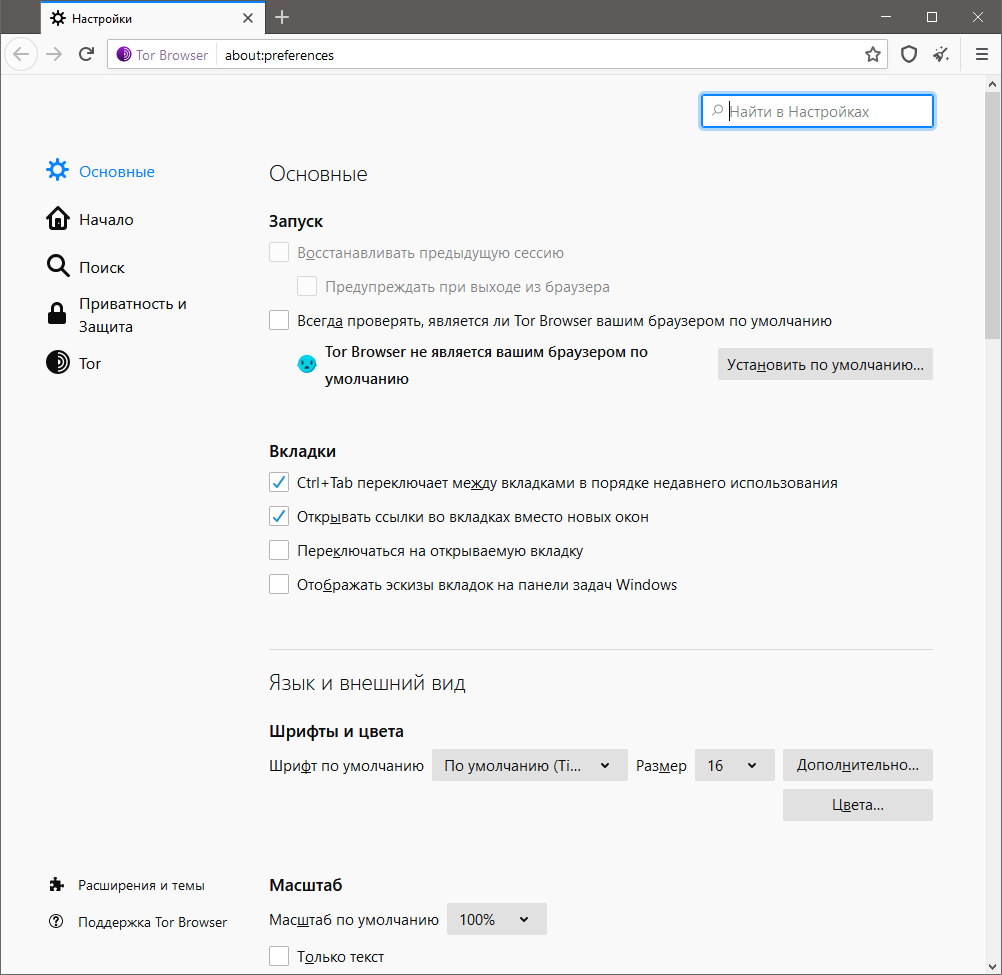Screen dimensions: 1002x975
Task: Bookmark this page with the star icon
Action: click(x=872, y=54)
